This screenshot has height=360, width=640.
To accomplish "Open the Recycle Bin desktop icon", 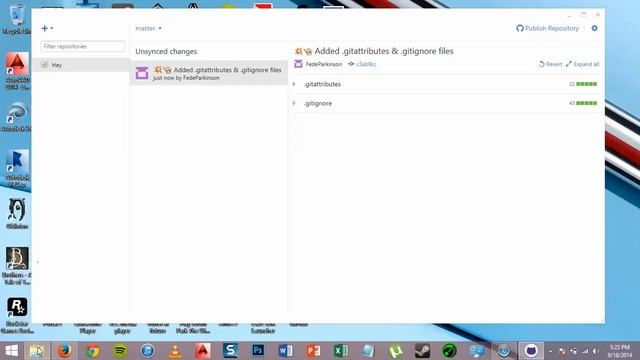I will [16, 20].
